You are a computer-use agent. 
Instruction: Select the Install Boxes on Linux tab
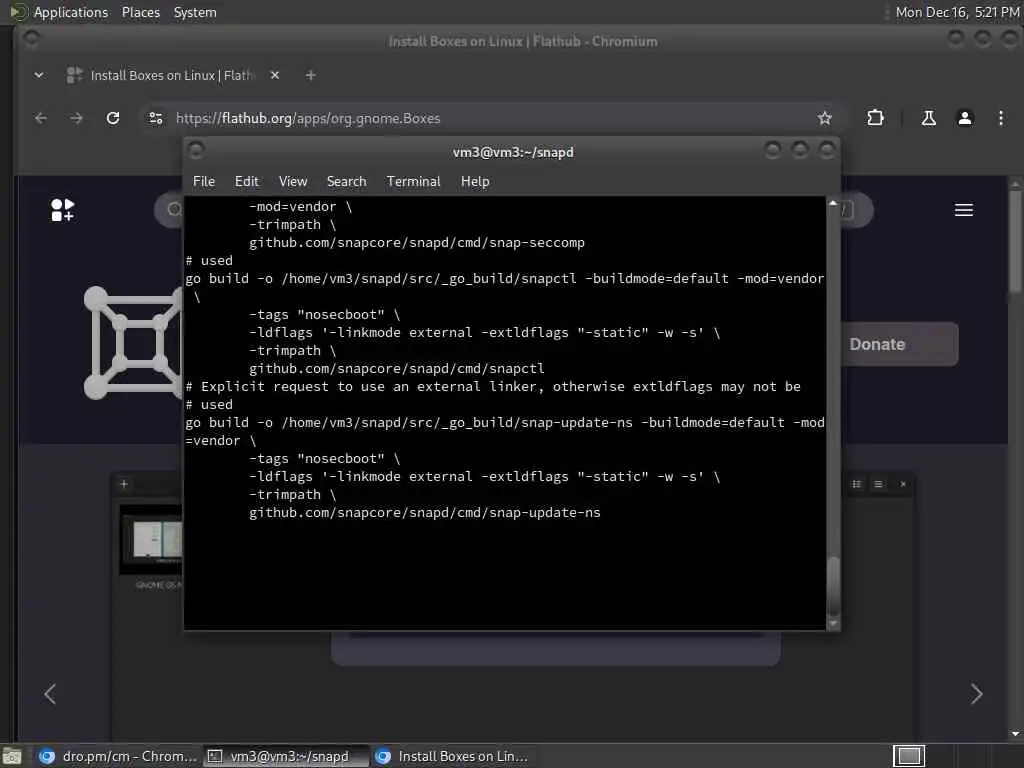[172, 75]
